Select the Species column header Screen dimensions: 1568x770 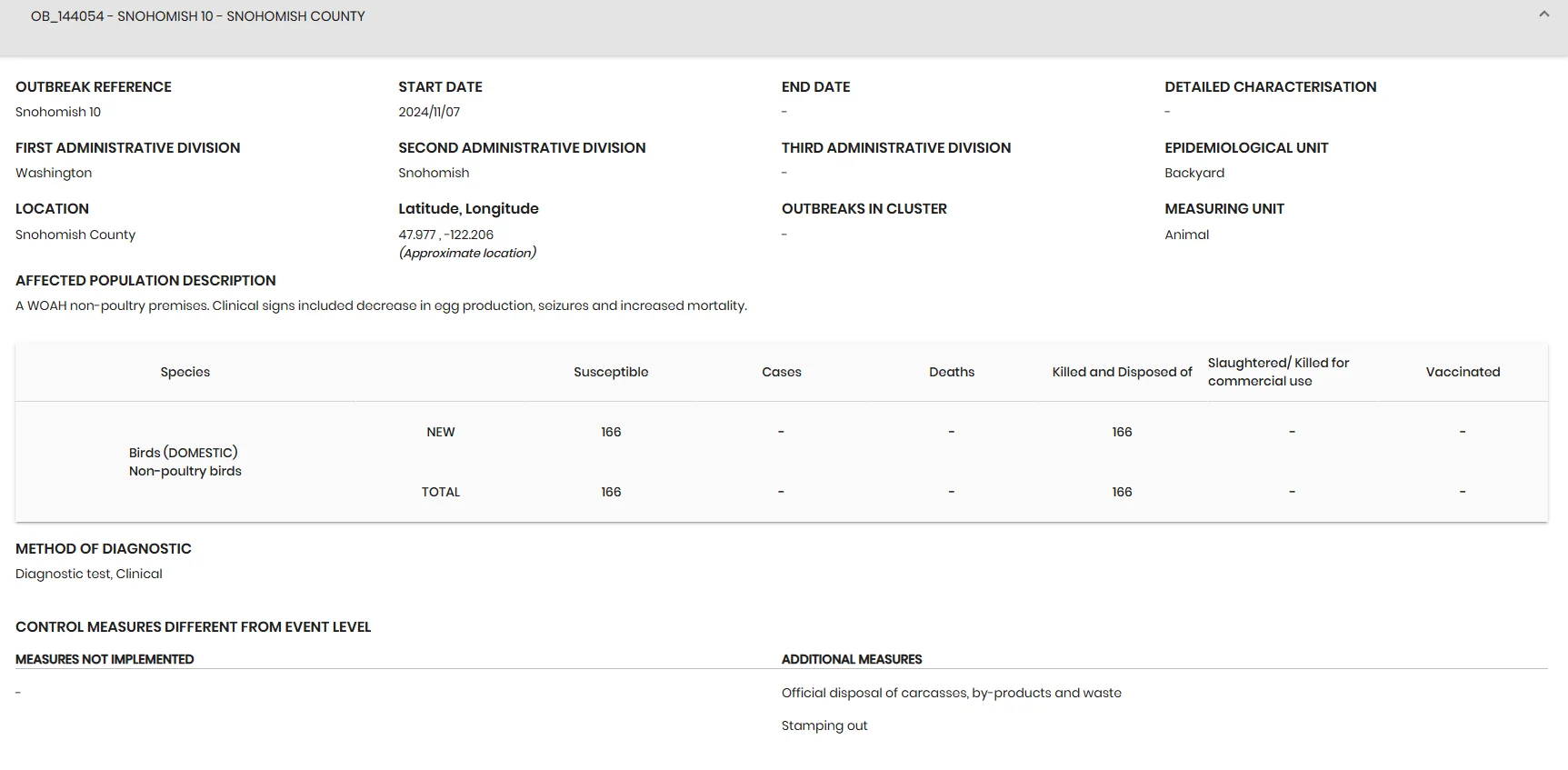(x=185, y=372)
